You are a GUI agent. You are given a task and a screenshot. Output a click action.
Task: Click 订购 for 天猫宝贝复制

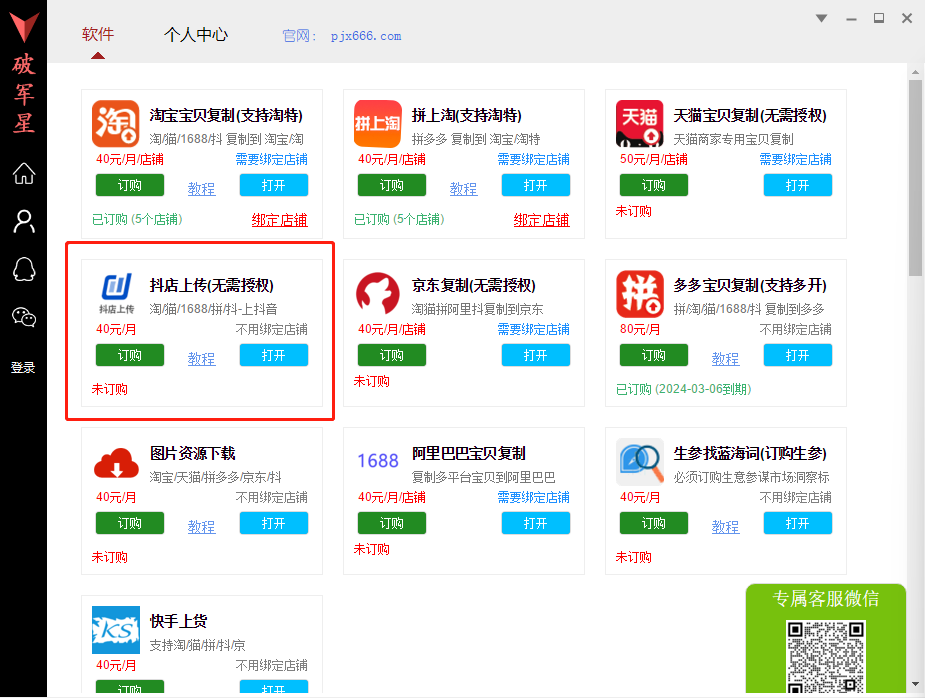tap(654, 185)
